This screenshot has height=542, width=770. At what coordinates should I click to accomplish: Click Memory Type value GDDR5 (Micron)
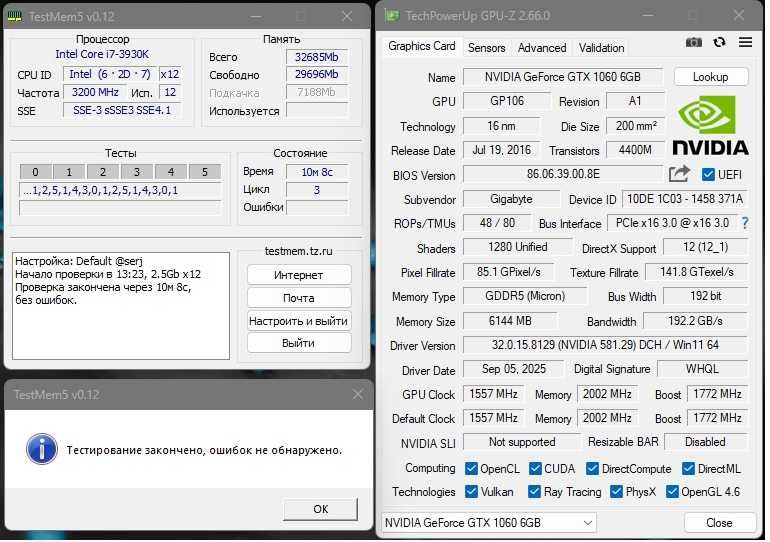525,296
